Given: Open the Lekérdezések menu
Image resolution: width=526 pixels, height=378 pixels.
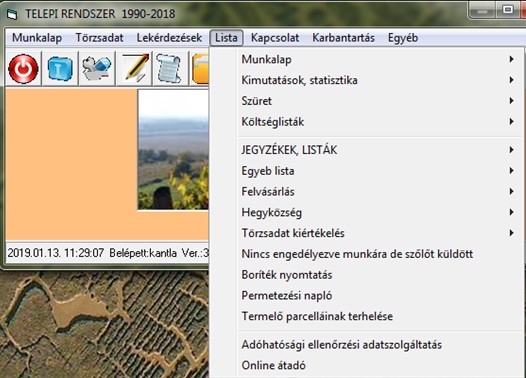Looking at the screenshot, I should click(x=169, y=38).
